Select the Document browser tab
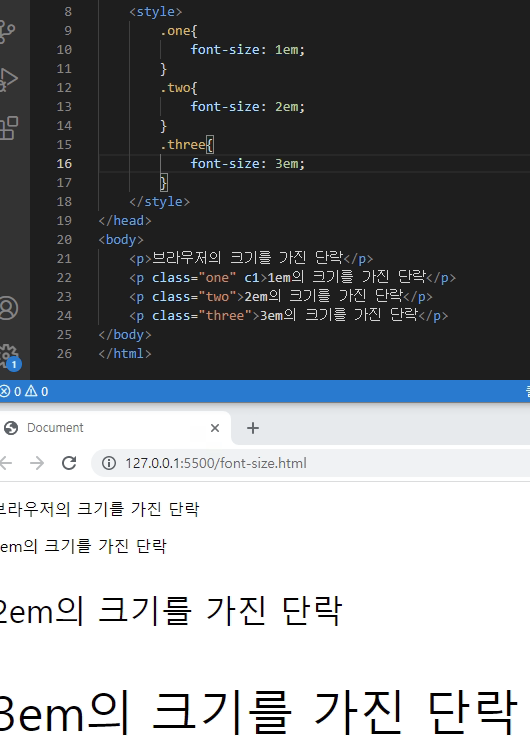Image resolution: width=530 pixels, height=747 pixels. pyautogui.click(x=114, y=428)
